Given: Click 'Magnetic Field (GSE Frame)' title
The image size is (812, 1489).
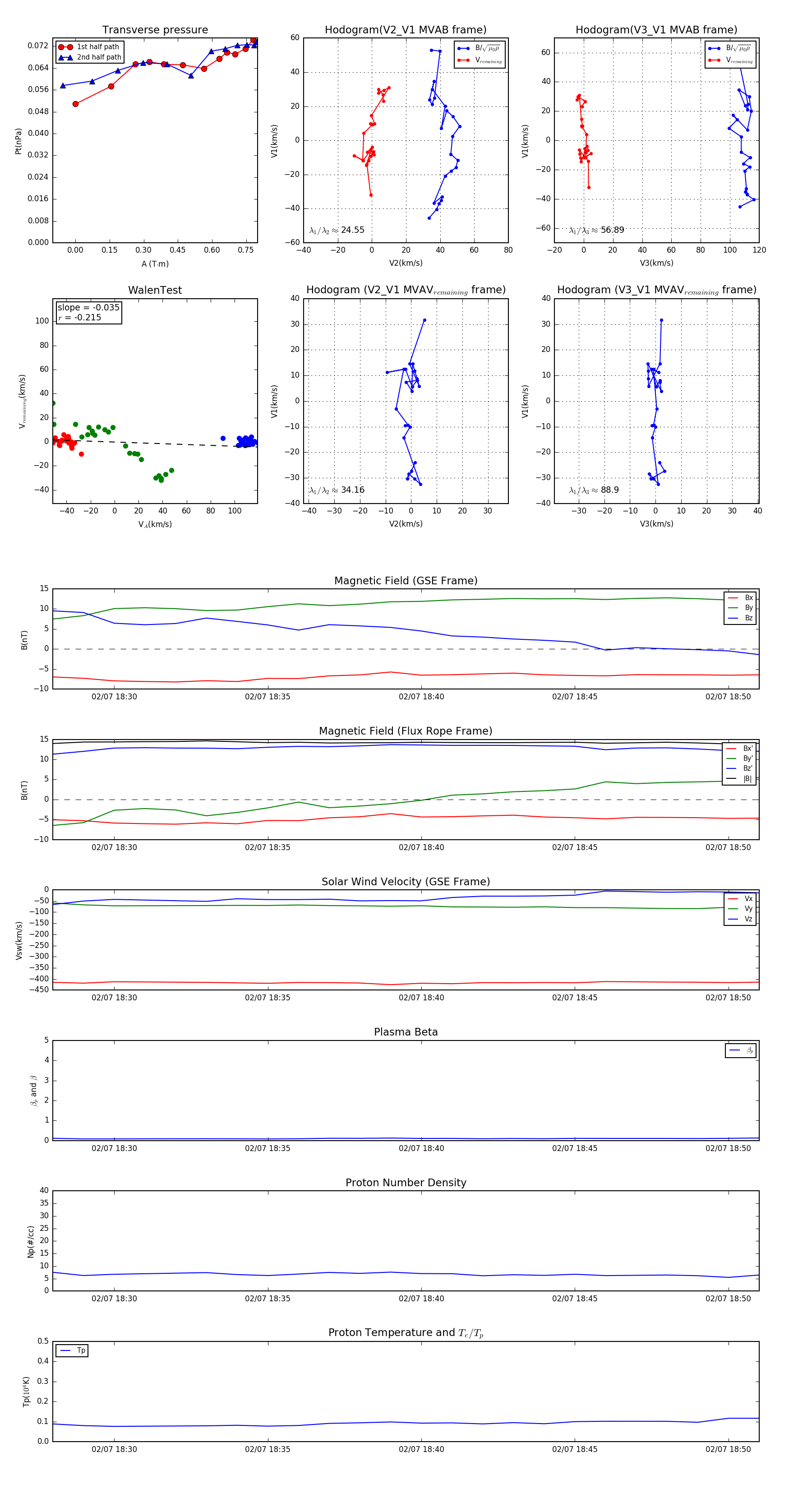Looking at the screenshot, I should click(x=406, y=581).
